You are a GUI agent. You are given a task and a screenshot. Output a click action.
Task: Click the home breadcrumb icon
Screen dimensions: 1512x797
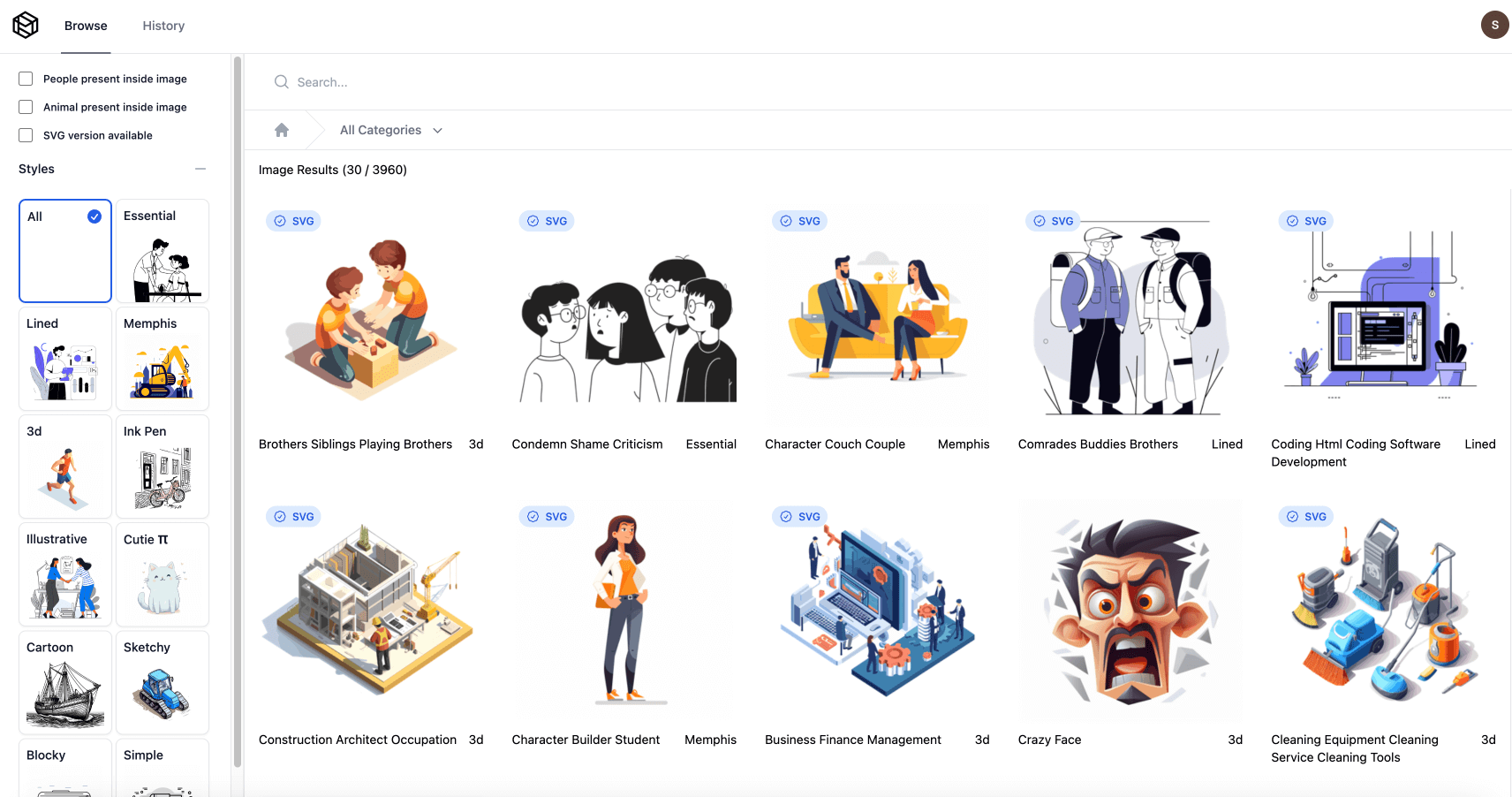tap(282, 130)
